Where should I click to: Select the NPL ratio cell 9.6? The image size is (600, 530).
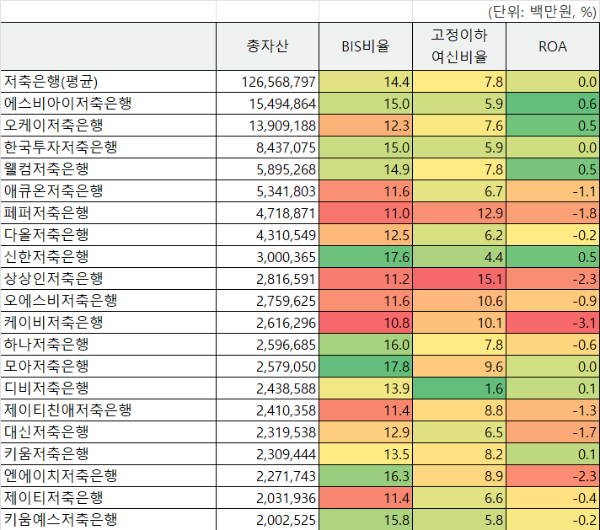pyautogui.click(x=459, y=366)
